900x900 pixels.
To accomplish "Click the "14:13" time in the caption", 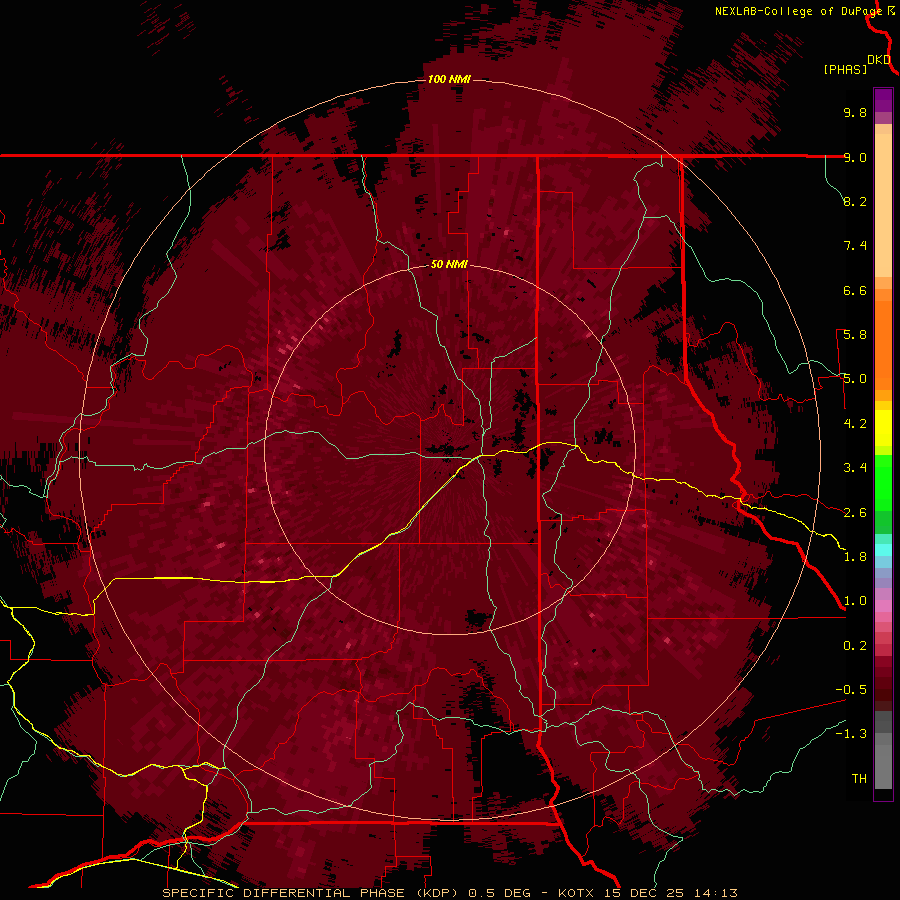I will [x=715, y=893].
